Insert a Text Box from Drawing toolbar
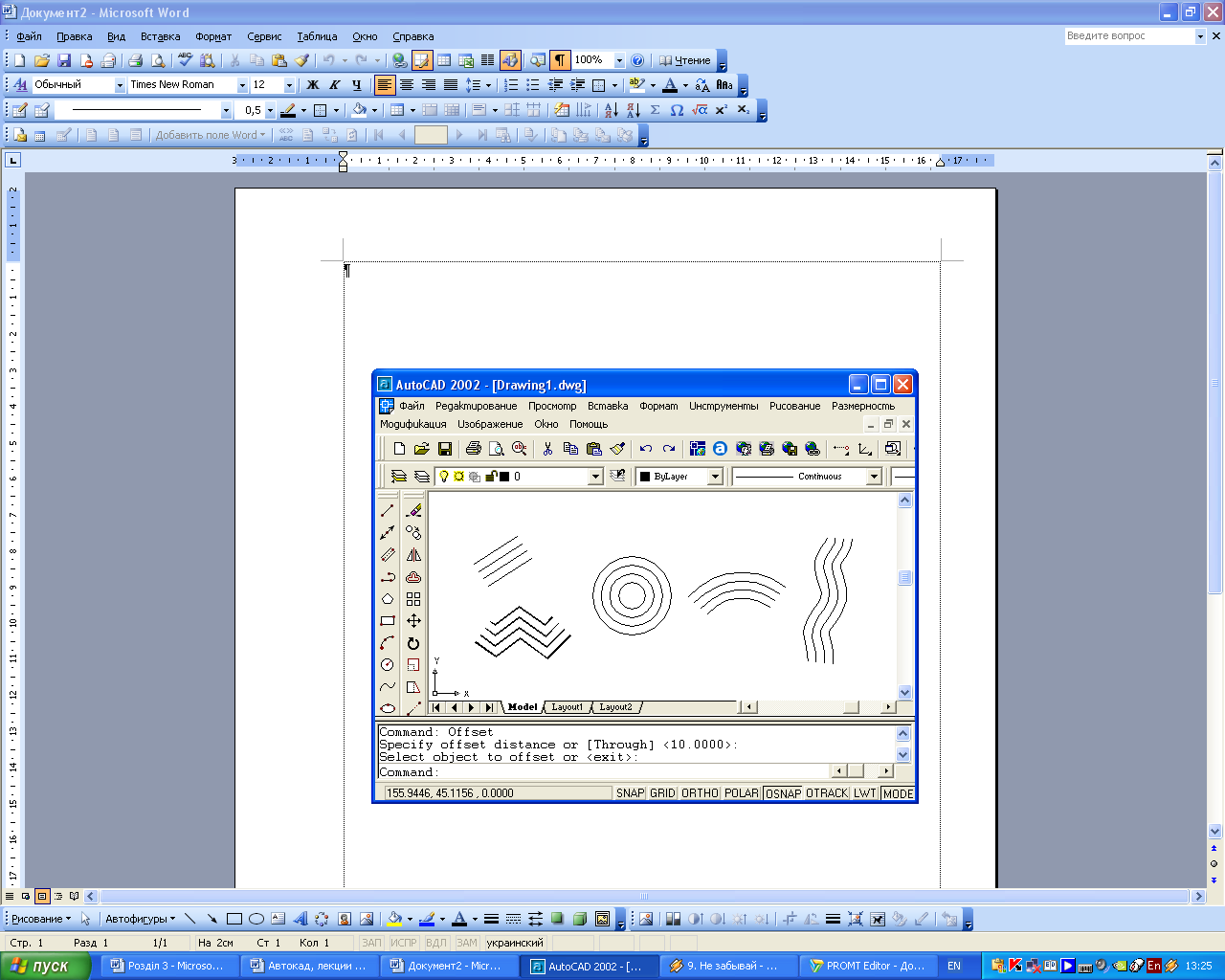This screenshot has height=980, width=1225. click(x=278, y=919)
